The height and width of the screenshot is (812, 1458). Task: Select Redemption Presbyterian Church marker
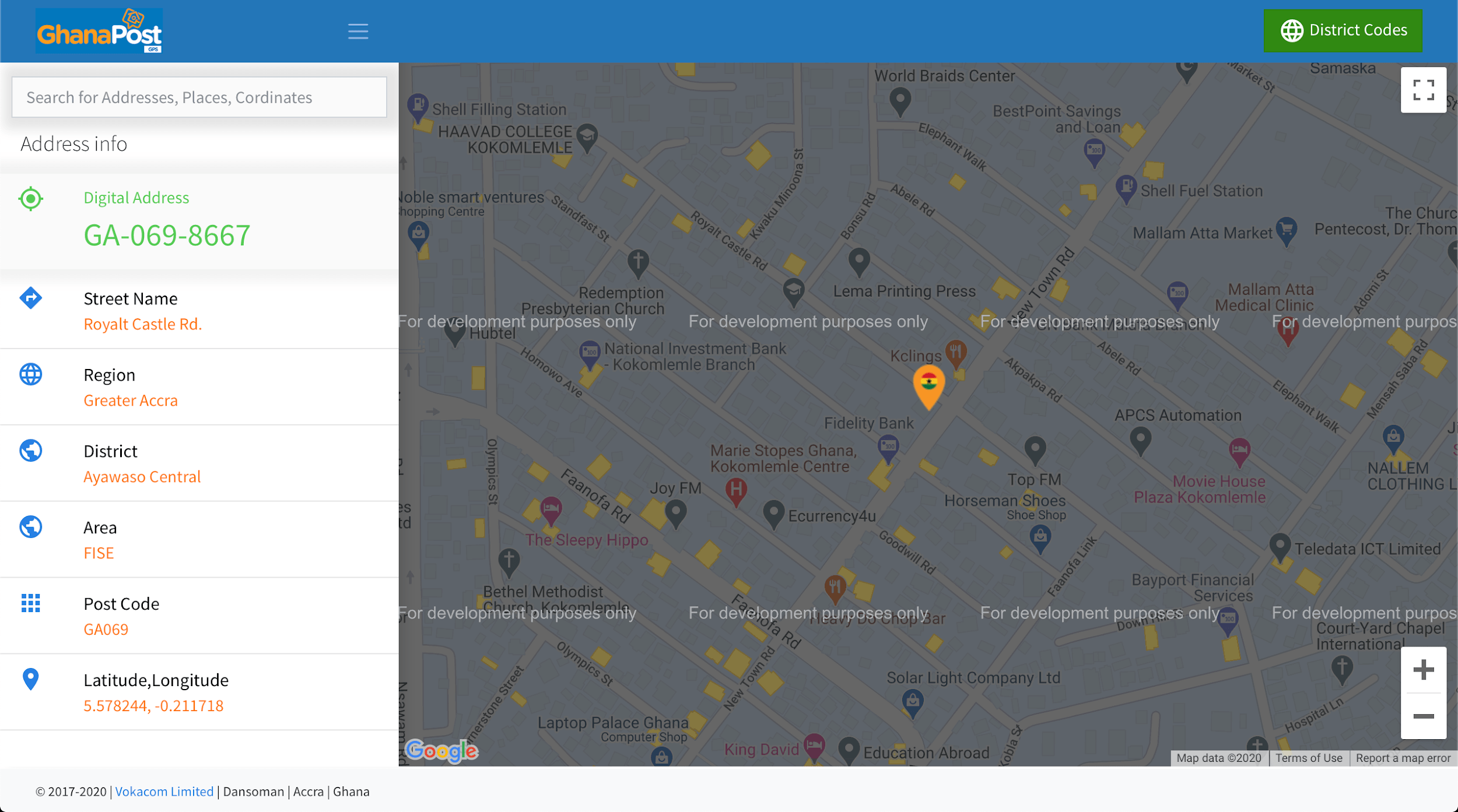point(639,263)
